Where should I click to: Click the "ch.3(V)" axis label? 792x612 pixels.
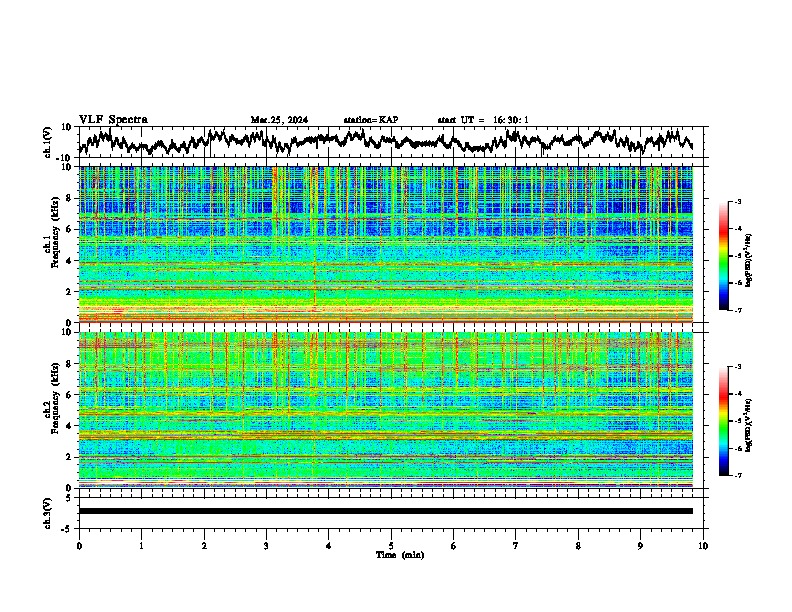click(x=48, y=513)
